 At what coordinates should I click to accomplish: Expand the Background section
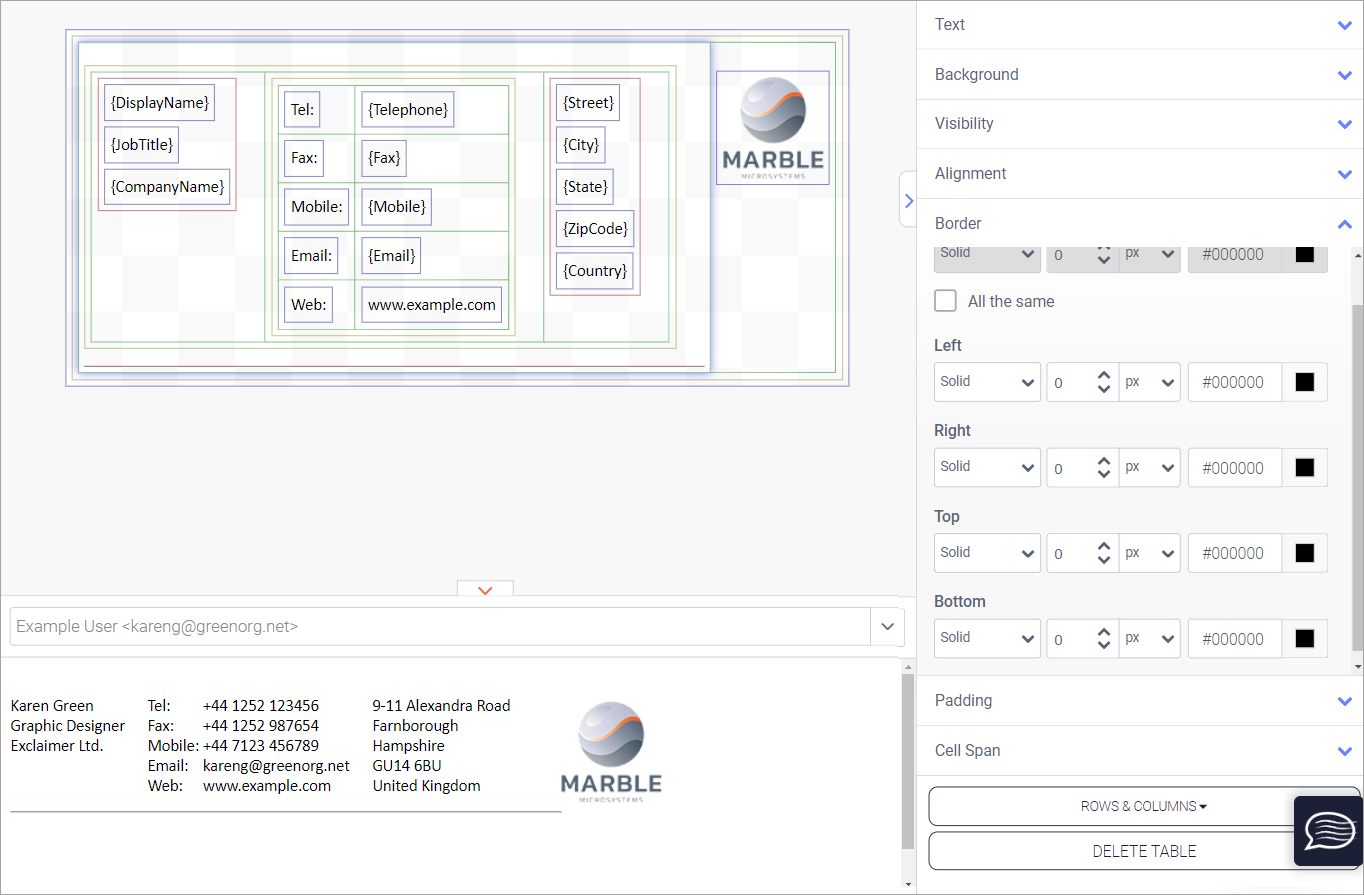coord(1140,75)
